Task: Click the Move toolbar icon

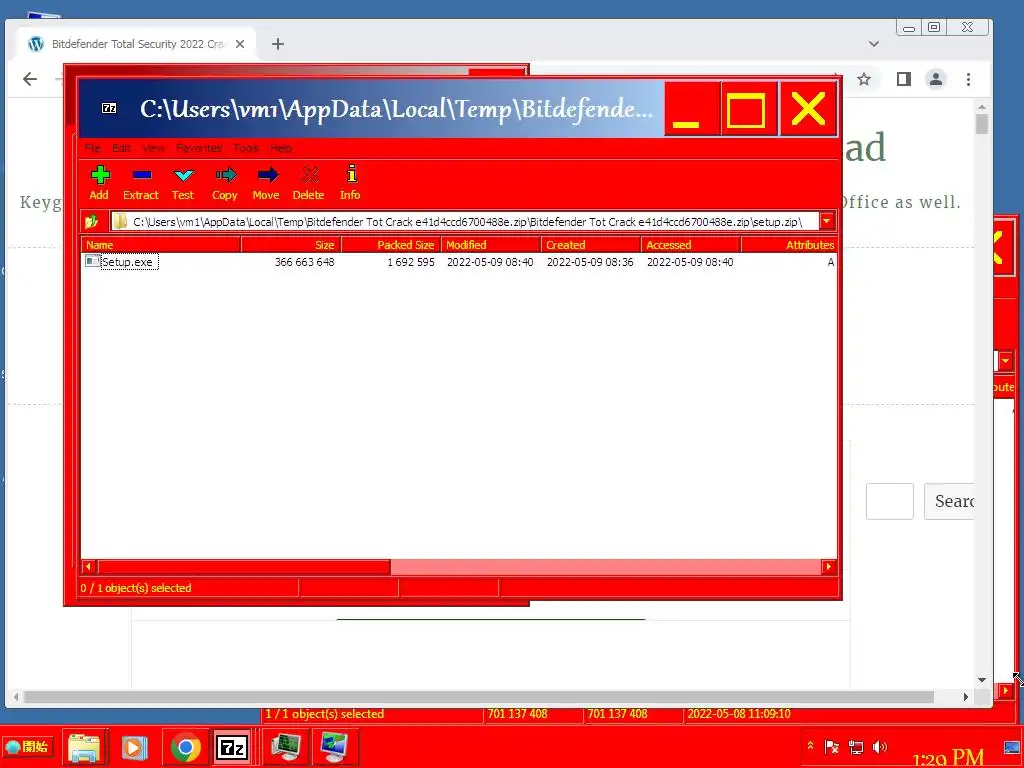Action: (267, 176)
